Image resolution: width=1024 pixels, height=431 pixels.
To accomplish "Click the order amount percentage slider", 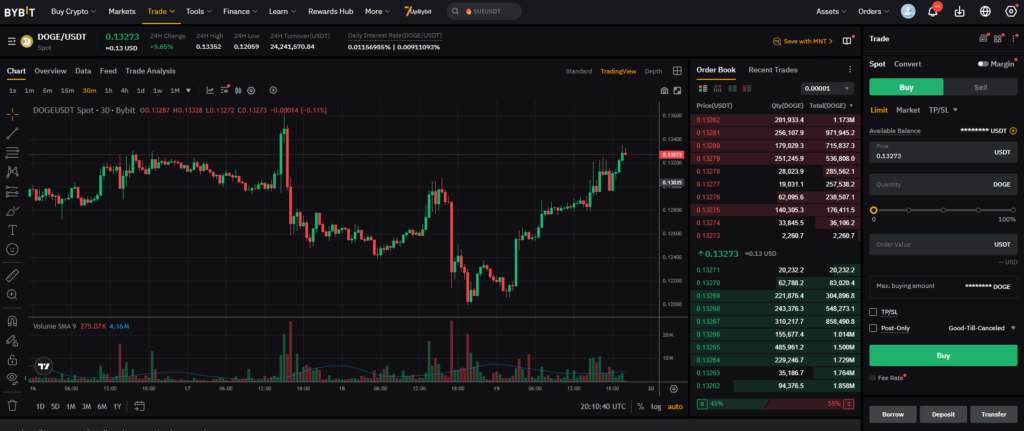I will pos(944,210).
